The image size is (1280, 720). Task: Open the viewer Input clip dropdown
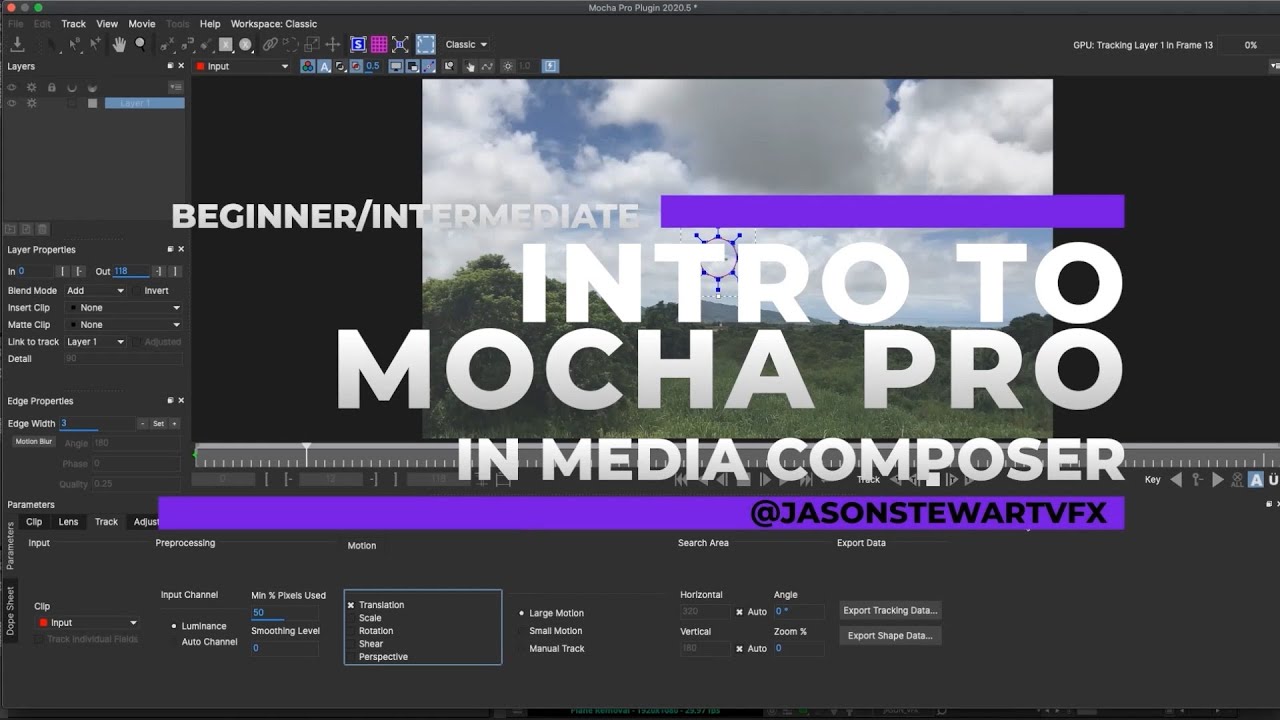tap(243, 66)
